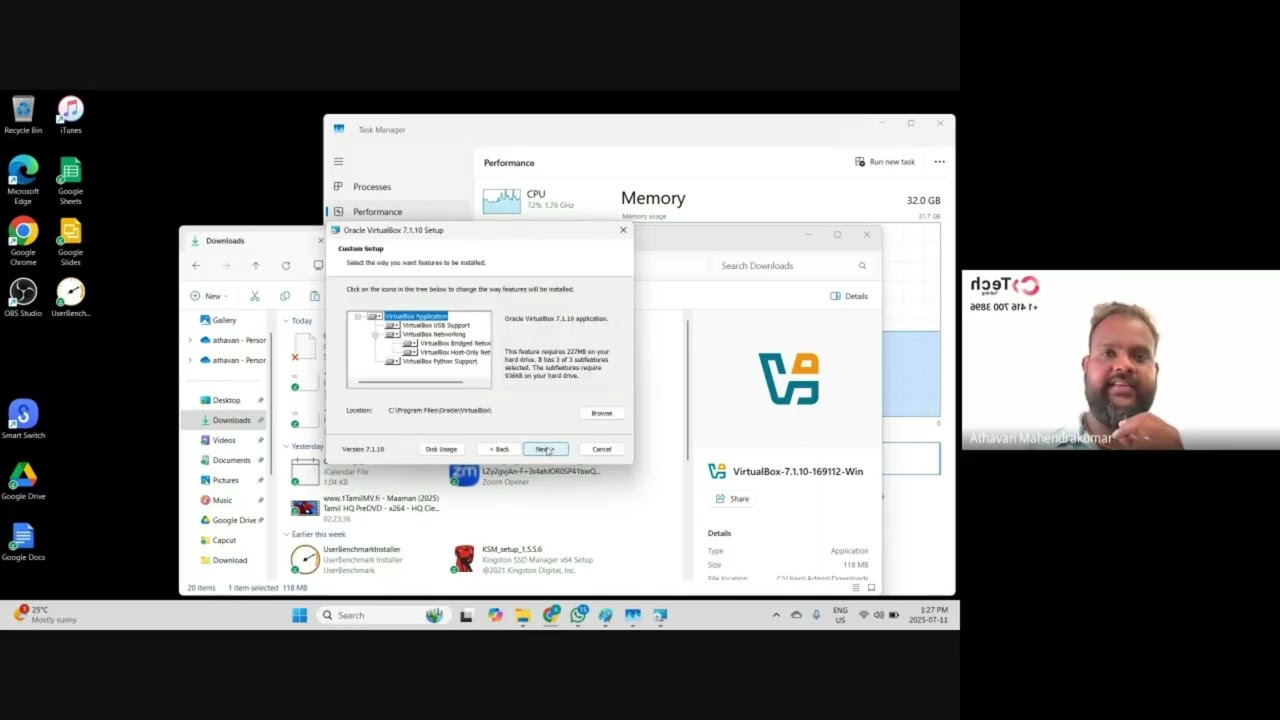Open the Google Sheets desktop shortcut
Viewport: 1280px width, 720px height.
tap(70, 180)
